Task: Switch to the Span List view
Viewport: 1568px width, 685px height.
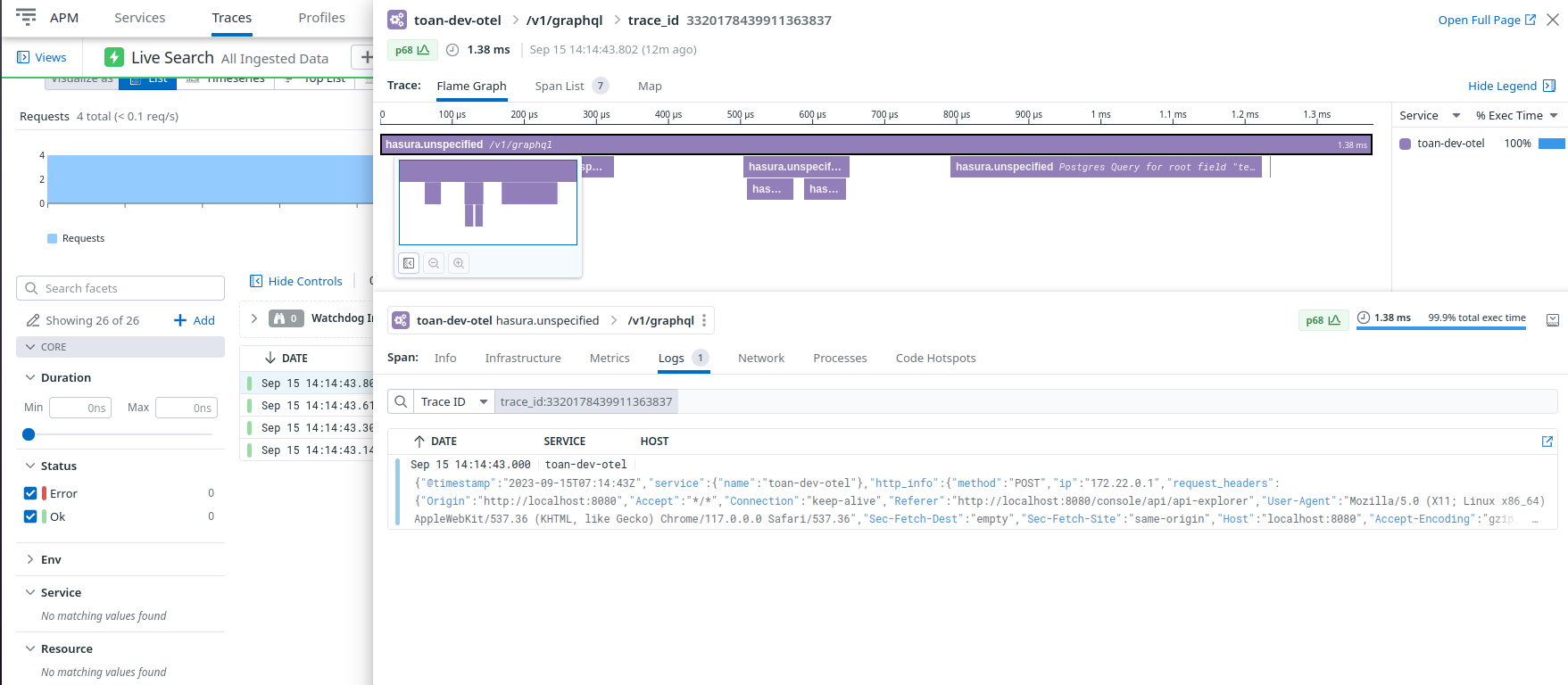Action: tap(571, 86)
